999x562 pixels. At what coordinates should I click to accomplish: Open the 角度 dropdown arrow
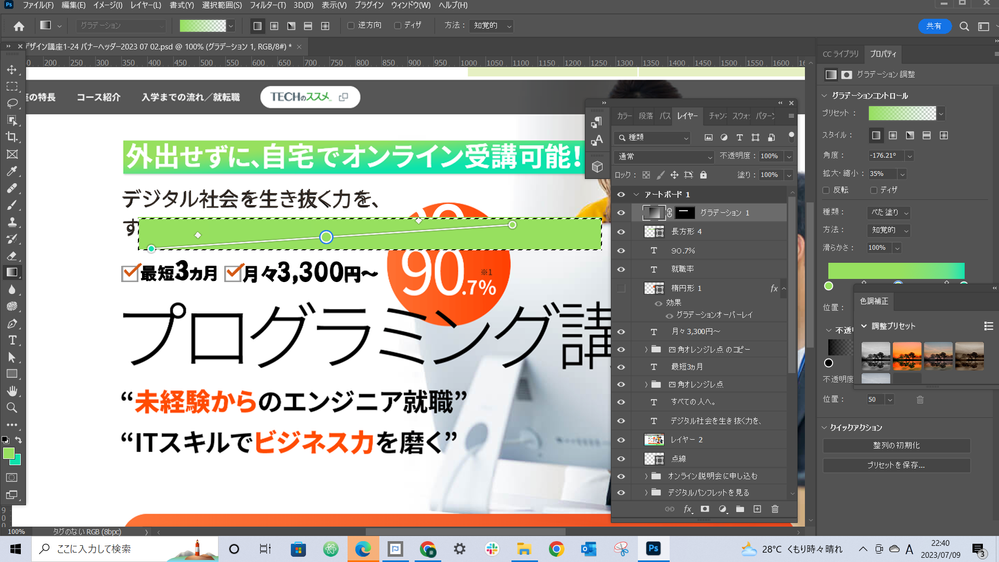[909, 155]
